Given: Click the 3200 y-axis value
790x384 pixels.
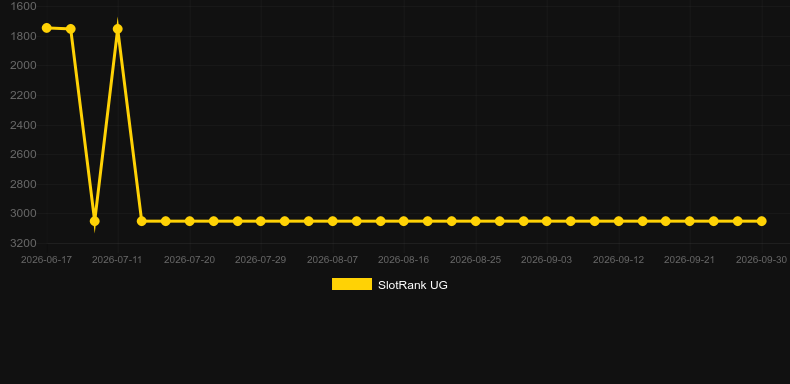Looking at the screenshot, I should point(23,243).
